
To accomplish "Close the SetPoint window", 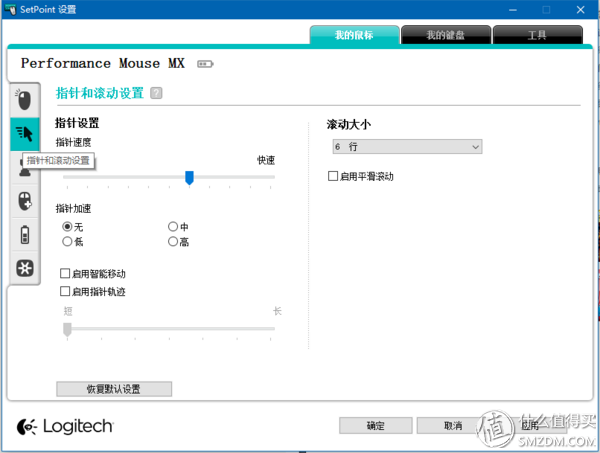I will click(x=580, y=10).
